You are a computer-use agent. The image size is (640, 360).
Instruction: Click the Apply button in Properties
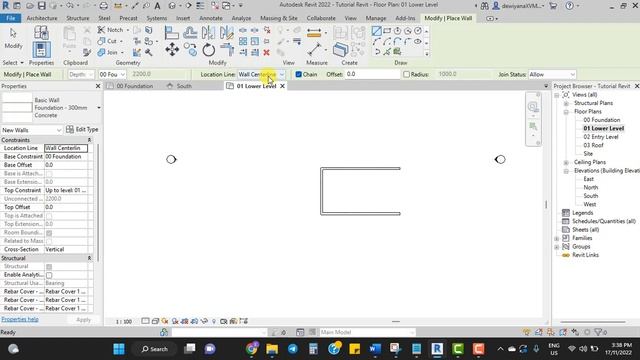[x=83, y=320]
